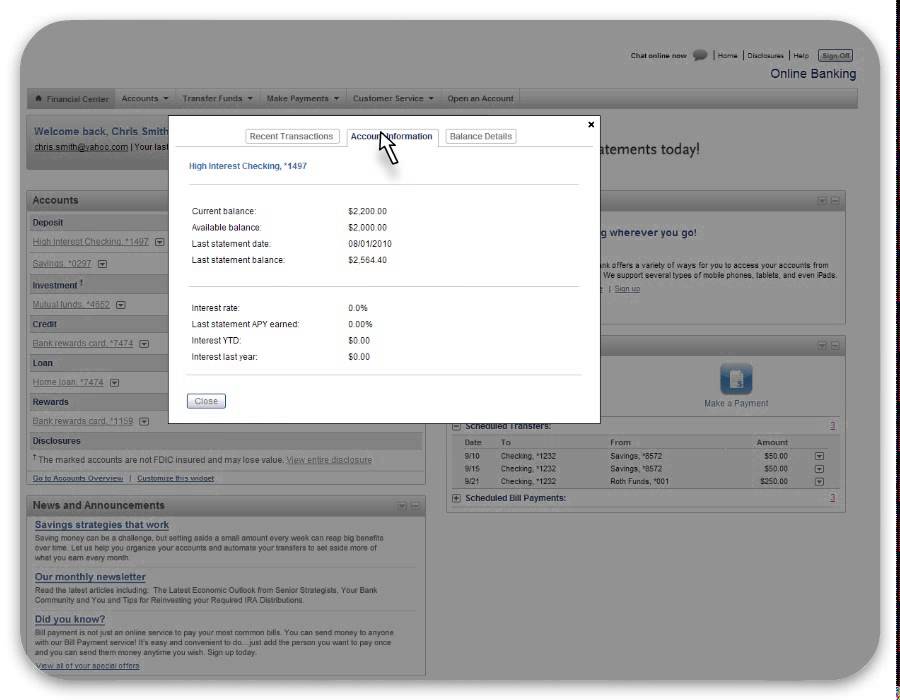Close the account popup with the X
The height and width of the screenshot is (700, 900).
click(x=591, y=125)
